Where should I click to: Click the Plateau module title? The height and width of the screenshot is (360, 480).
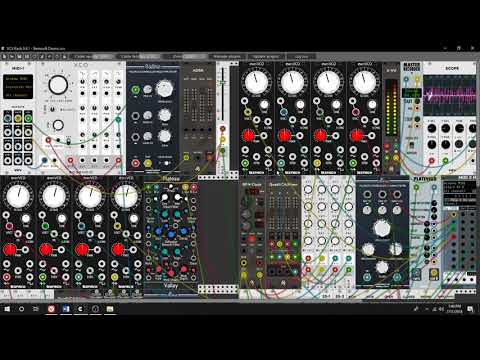[171, 179]
